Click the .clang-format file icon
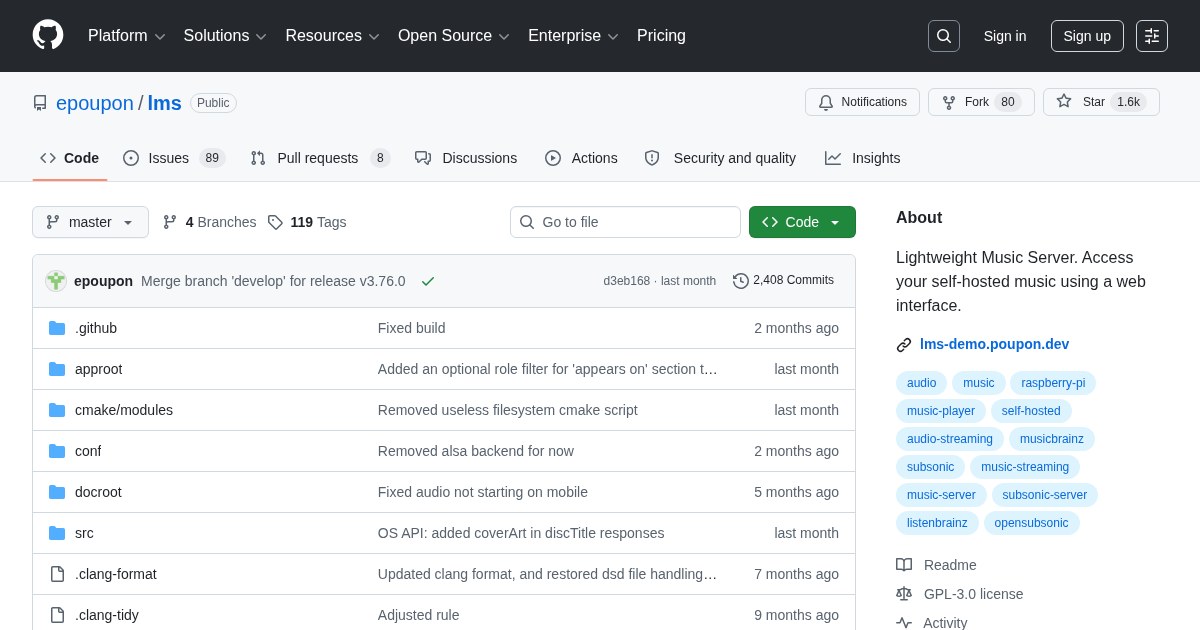This screenshot has height=630, width=1200. (57, 574)
